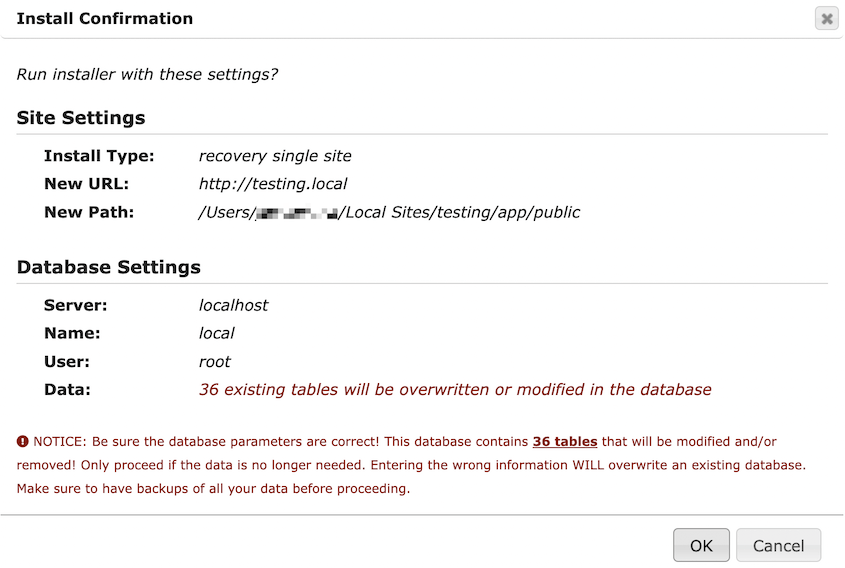Viewport: 845px width, 568px height.
Task: Select the 'Run installer with these settings?' prompt
Action: click(x=147, y=74)
